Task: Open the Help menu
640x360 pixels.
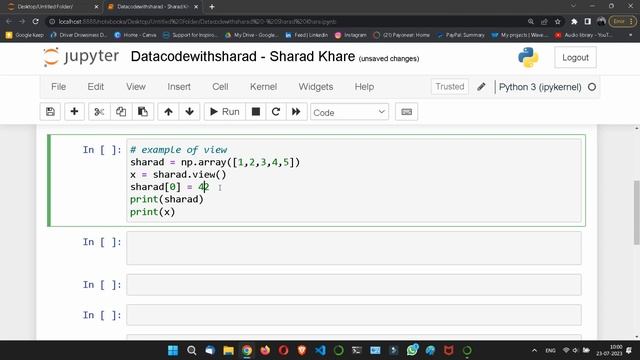Action: pos(364,87)
